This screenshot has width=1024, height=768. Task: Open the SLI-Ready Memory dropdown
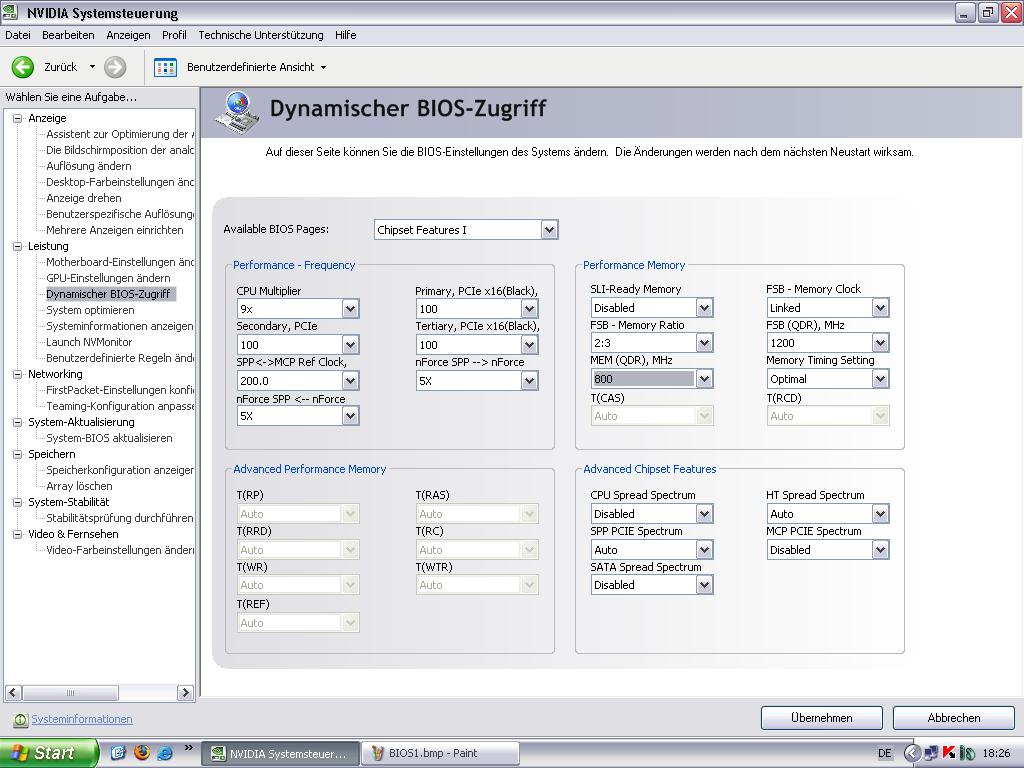click(704, 308)
